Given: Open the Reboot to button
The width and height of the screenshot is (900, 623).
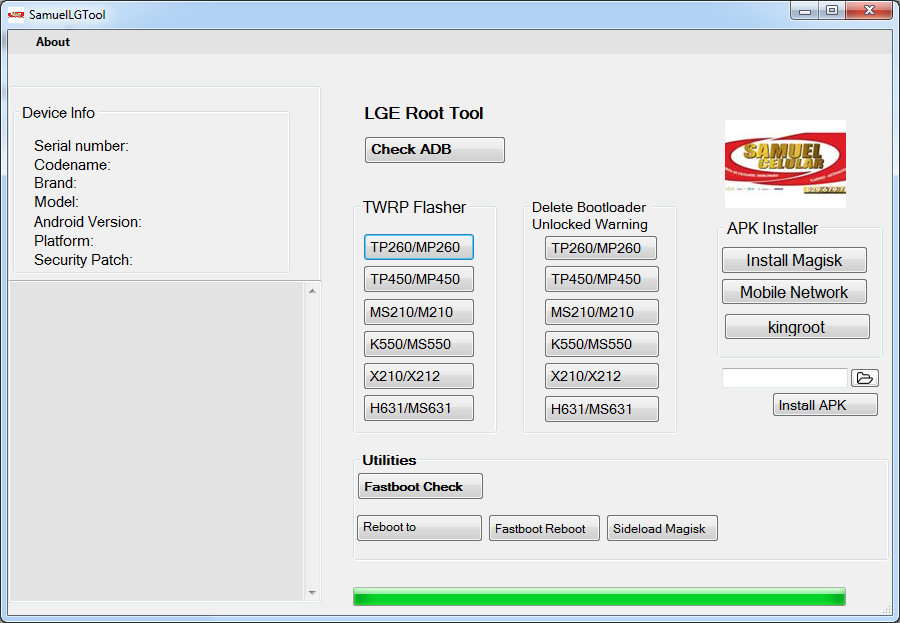Looking at the screenshot, I should 419,528.
